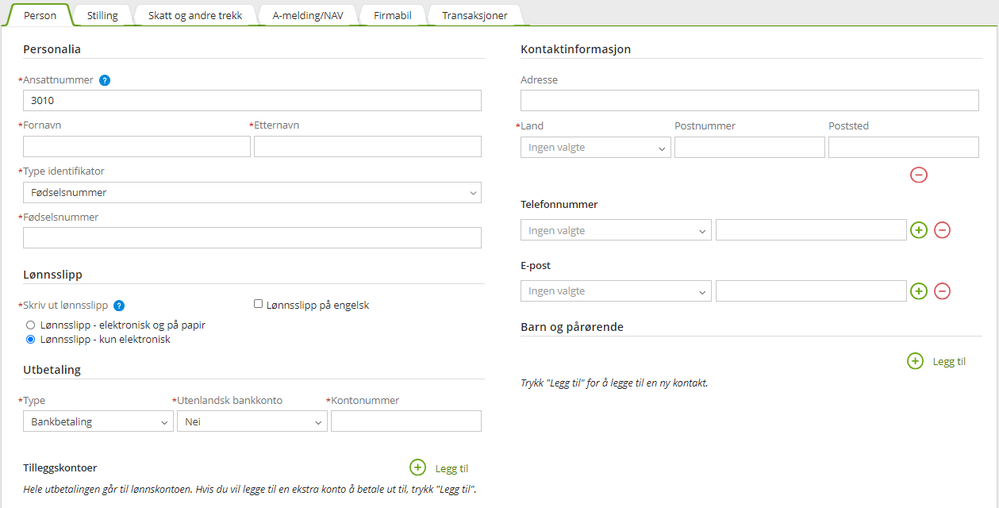Click the help icon beside Skriv ut lønnsslipp
The width and height of the screenshot is (999, 508).
119,305
